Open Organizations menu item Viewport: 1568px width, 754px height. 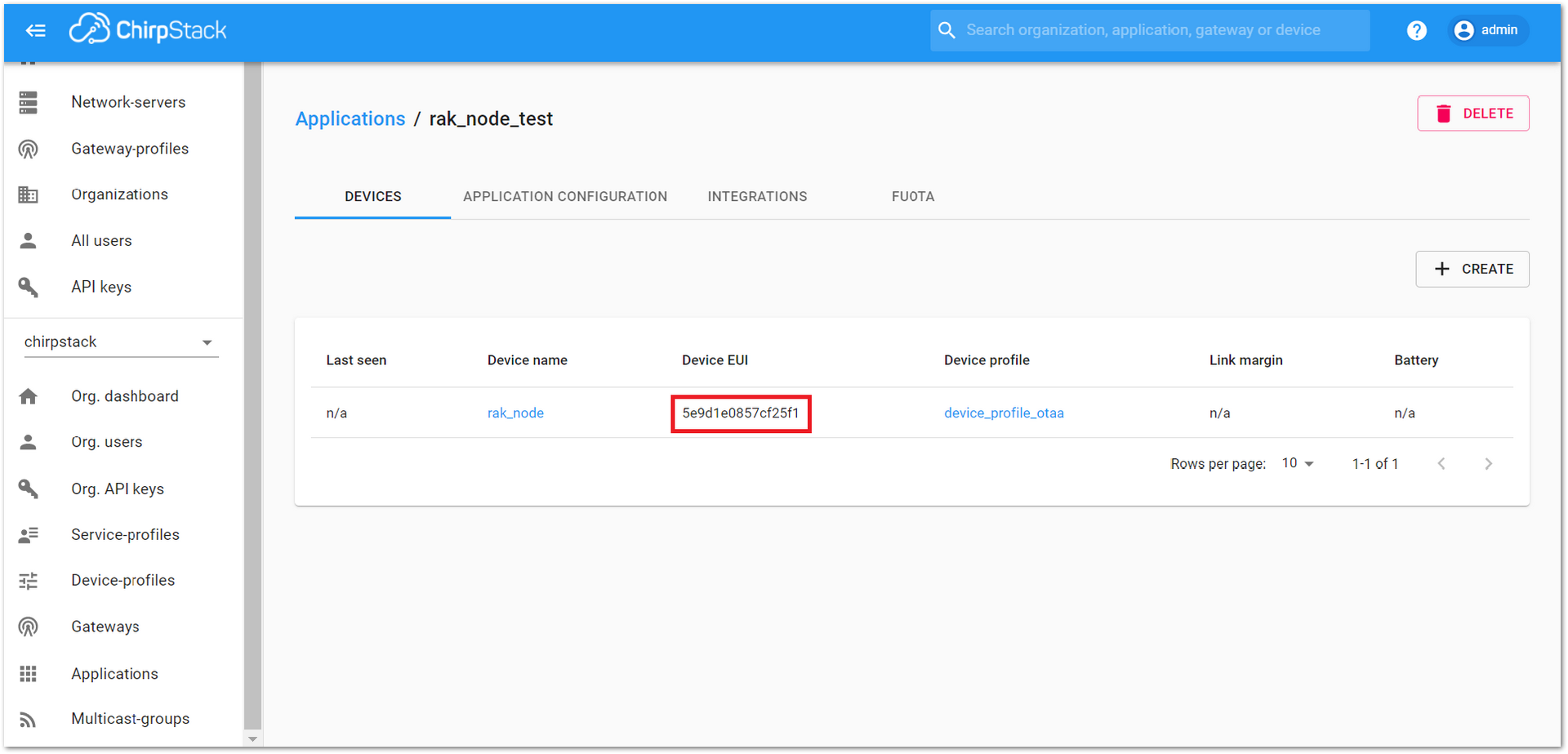(x=124, y=194)
